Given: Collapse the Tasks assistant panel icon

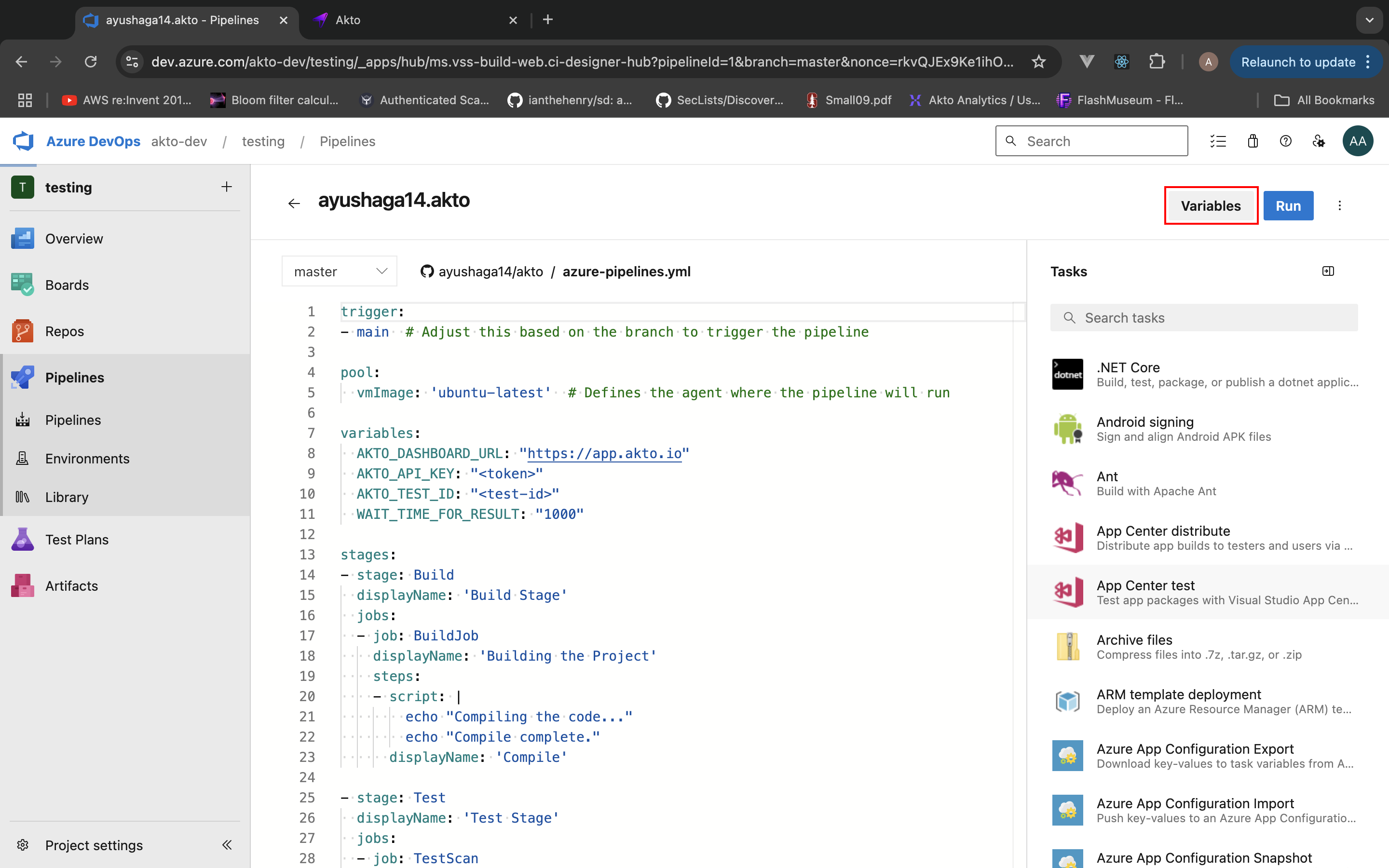Looking at the screenshot, I should (1328, 271).
